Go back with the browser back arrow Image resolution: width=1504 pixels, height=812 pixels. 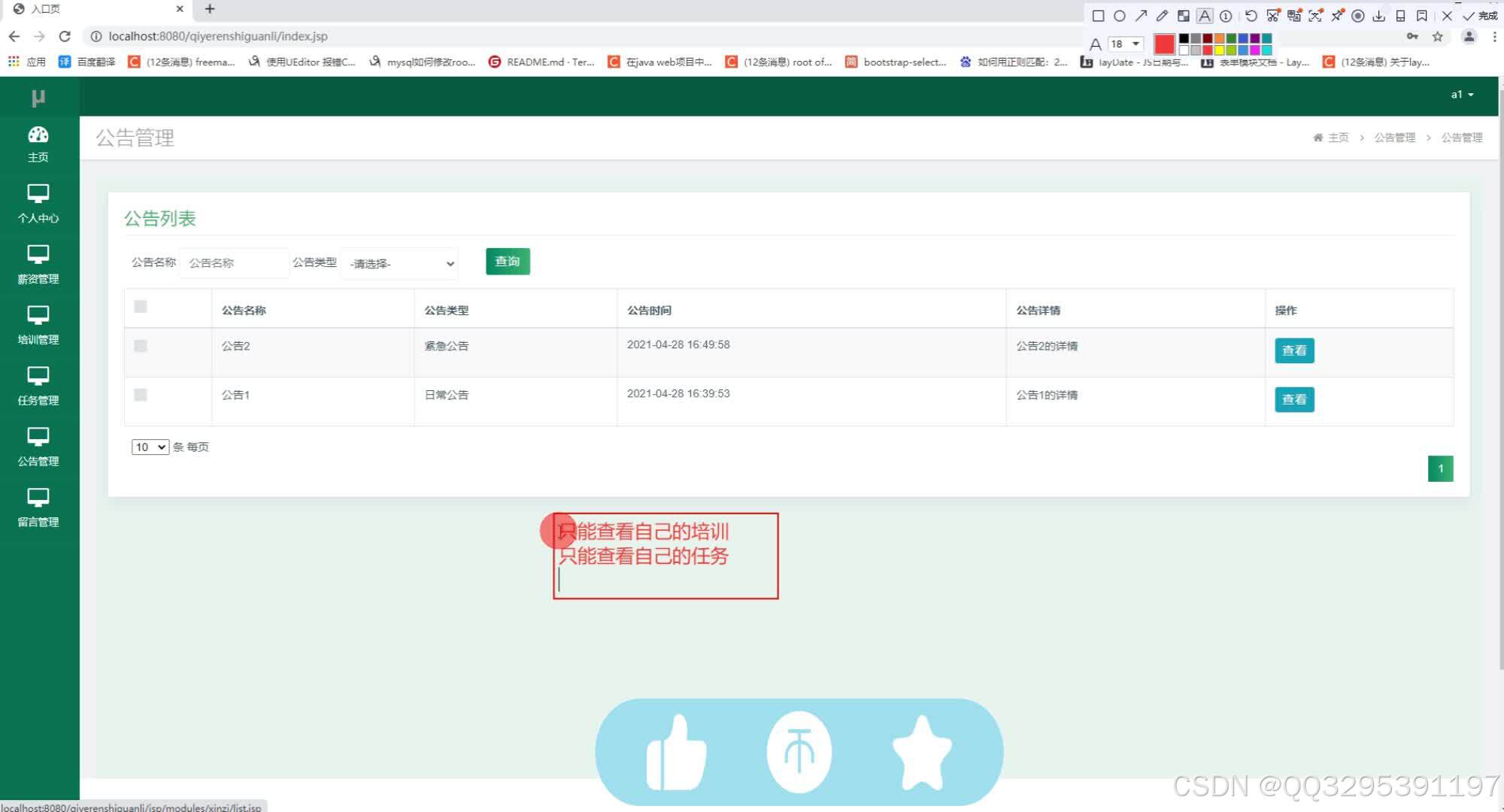[14, 36]
